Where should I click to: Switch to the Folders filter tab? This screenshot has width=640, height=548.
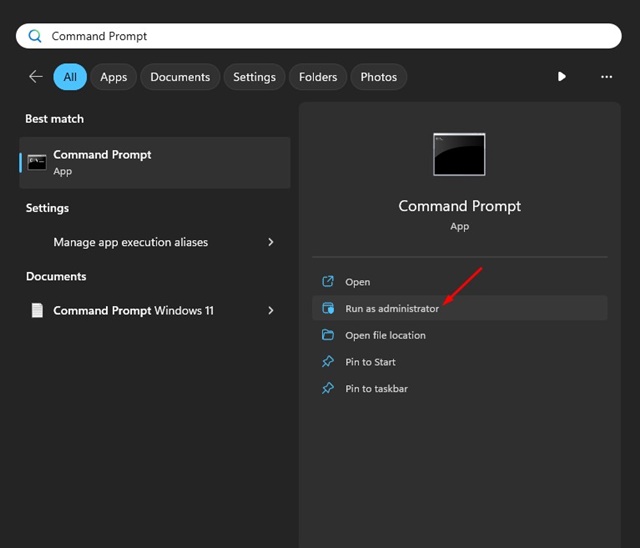point(318,77)
